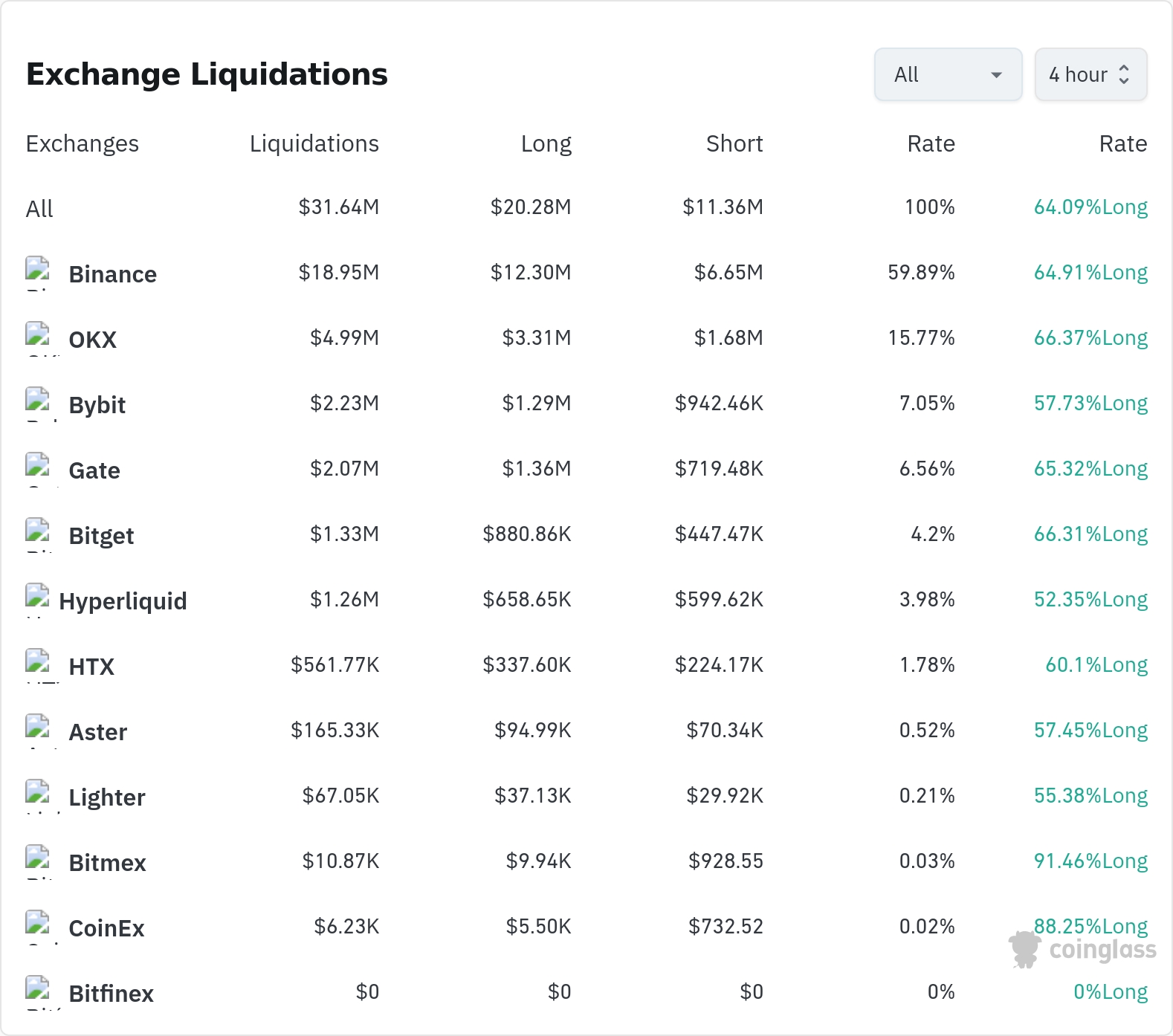The width and height of the screenshot is (1173, 1036).
Task: Click the Exchanges column header
Action: [83, 143]
